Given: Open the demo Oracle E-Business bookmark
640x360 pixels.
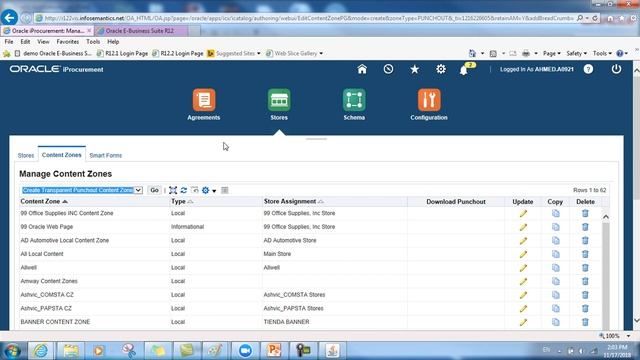Looking at the screenshot, I should coord(53,53).
